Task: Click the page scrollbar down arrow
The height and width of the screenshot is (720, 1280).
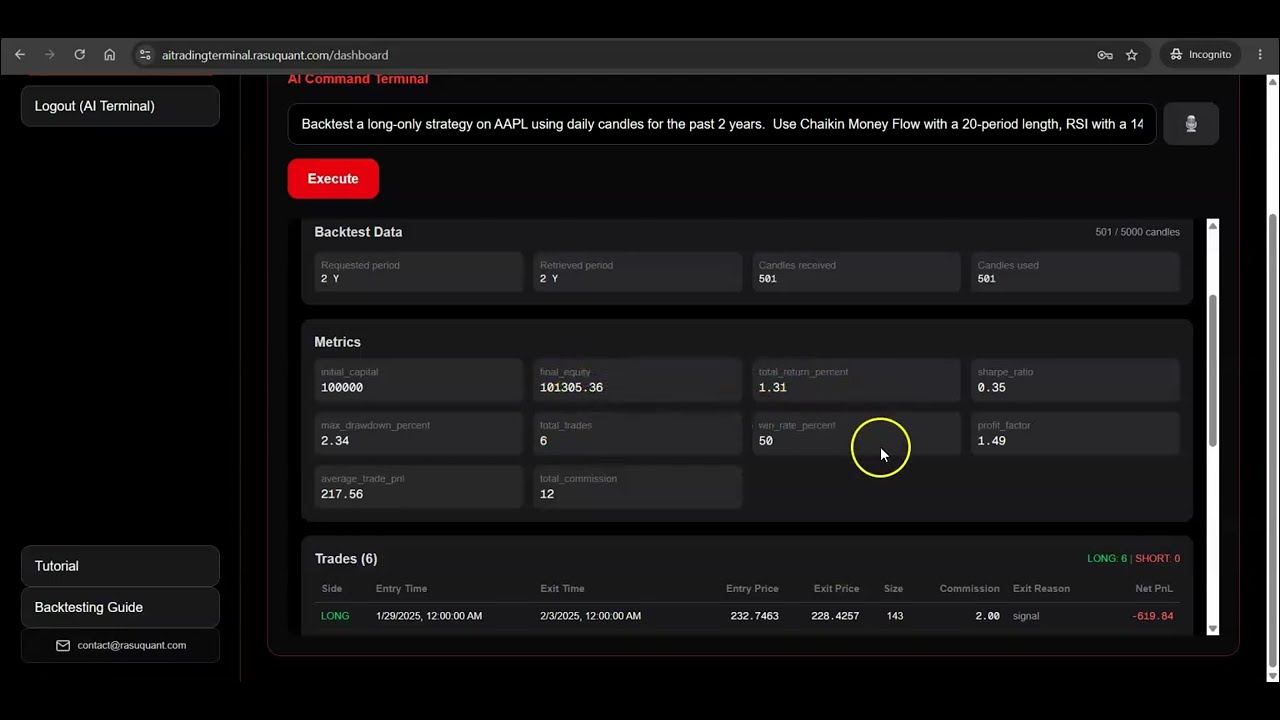Action: (1272, 675)
